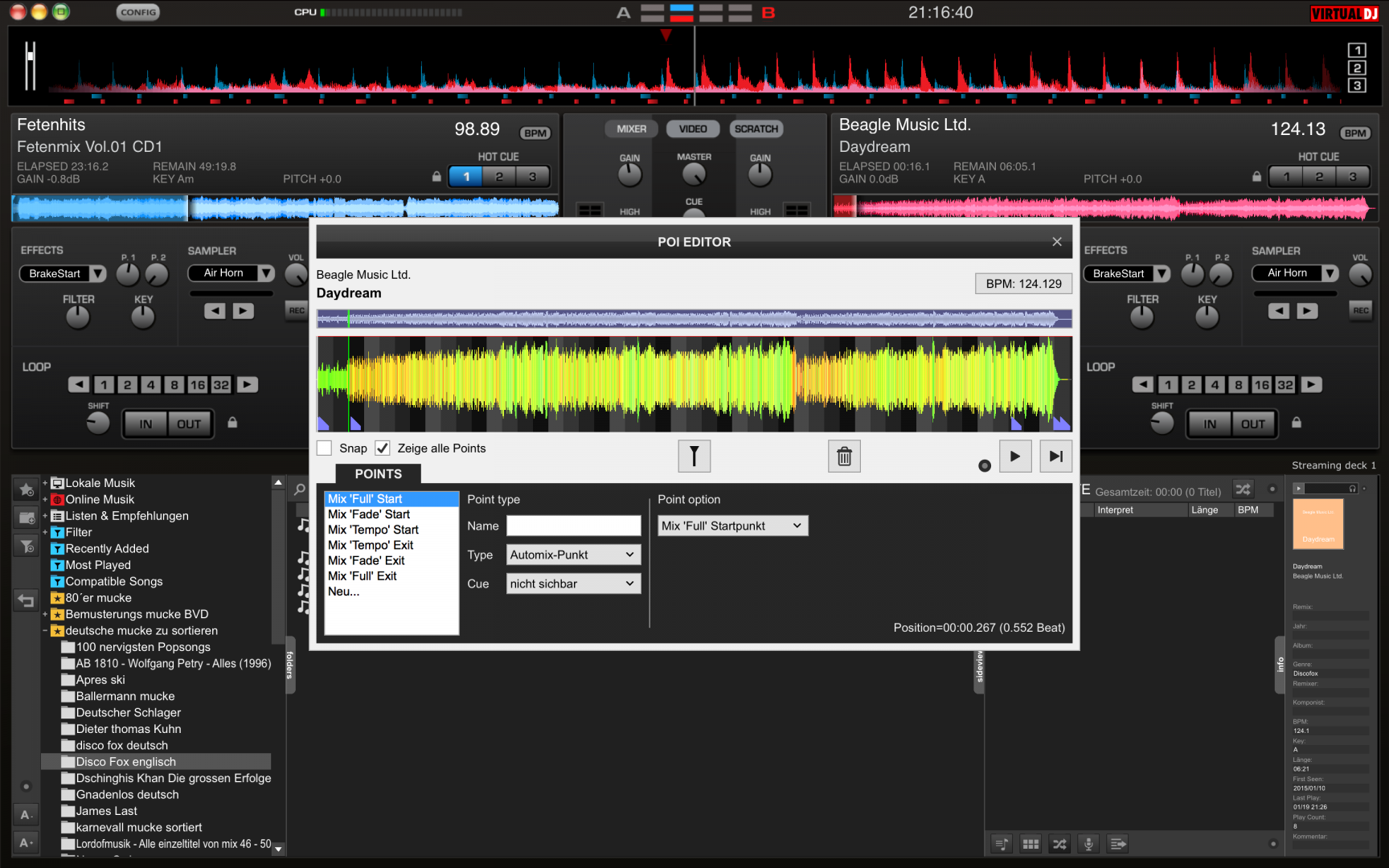Viewport: 1389px width, 868px height.
Task: Toggle right deck loop lock icon
Action: point(1297,422)
